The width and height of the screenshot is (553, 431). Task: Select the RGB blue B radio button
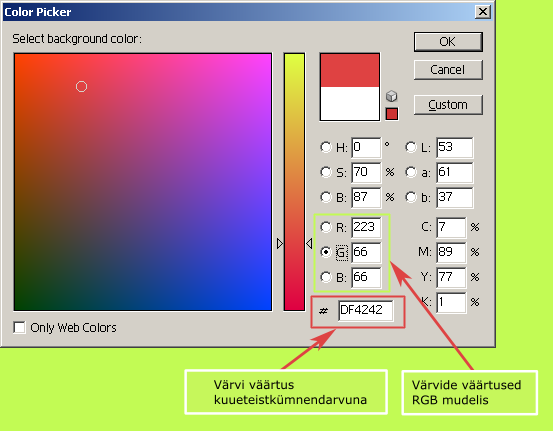coord(326,277)
